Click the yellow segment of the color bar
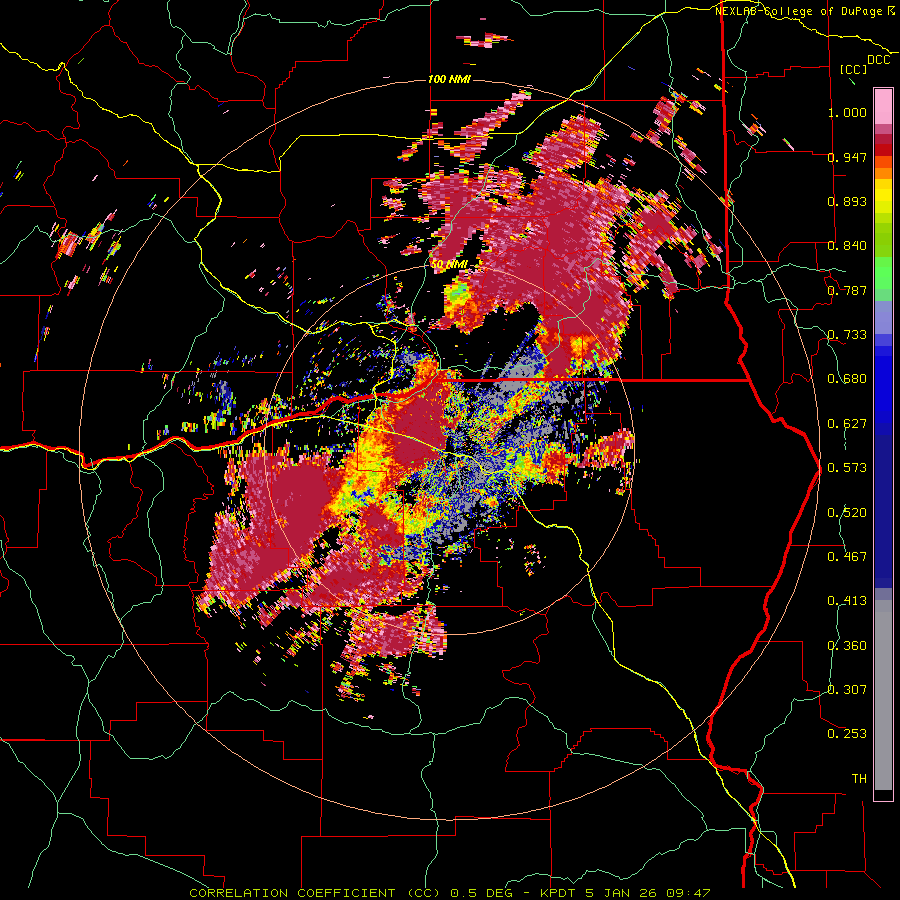Image resolution: width=900 pixels, height=900 pixels. pos(883,197)
